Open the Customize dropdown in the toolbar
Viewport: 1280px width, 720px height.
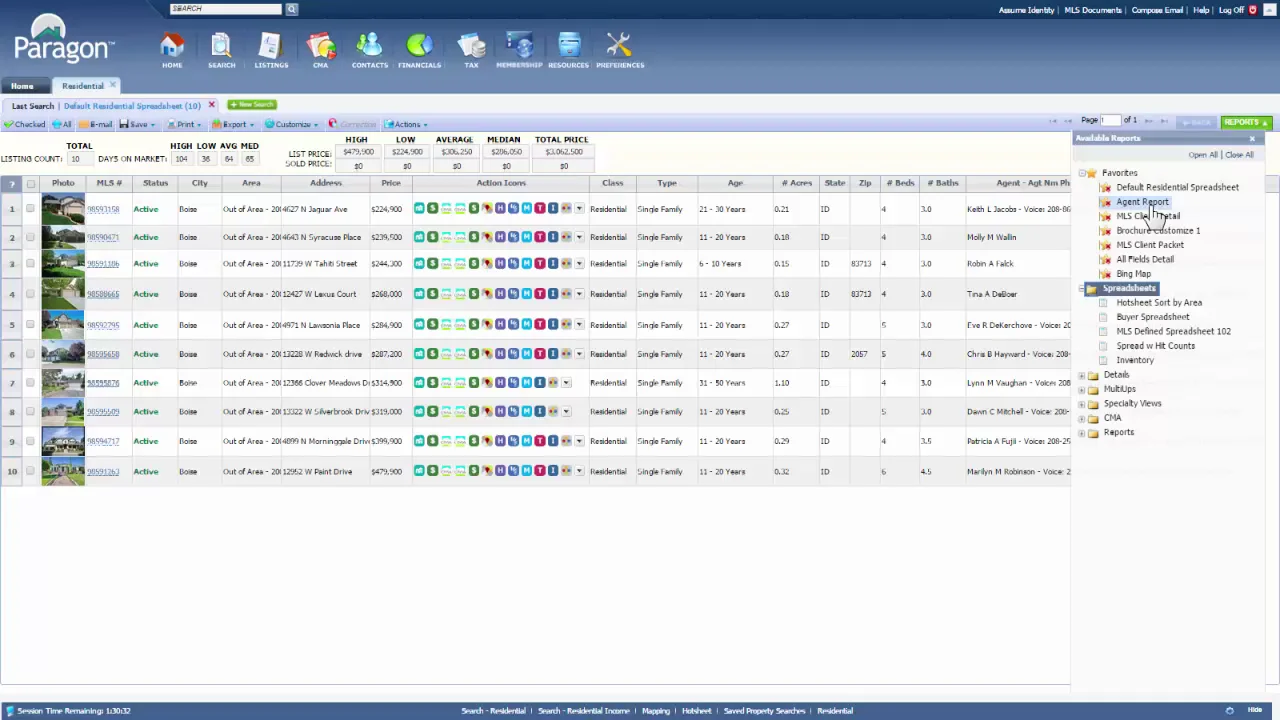point(292,124)
